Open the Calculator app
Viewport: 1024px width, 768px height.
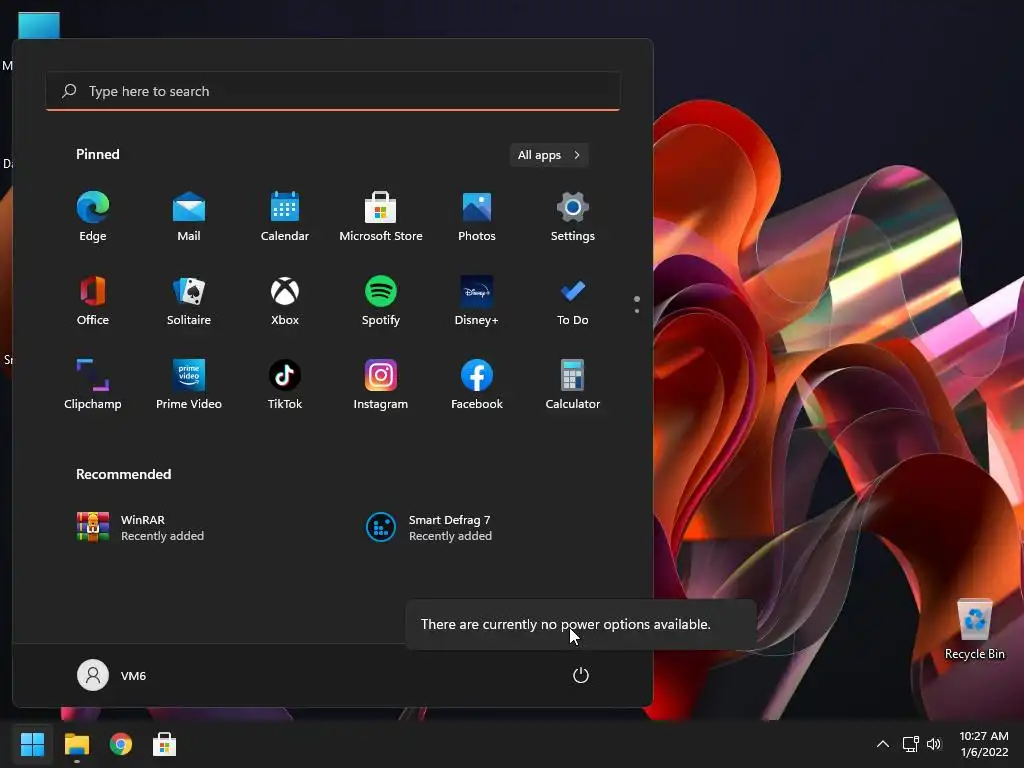[x=573, y=385]
